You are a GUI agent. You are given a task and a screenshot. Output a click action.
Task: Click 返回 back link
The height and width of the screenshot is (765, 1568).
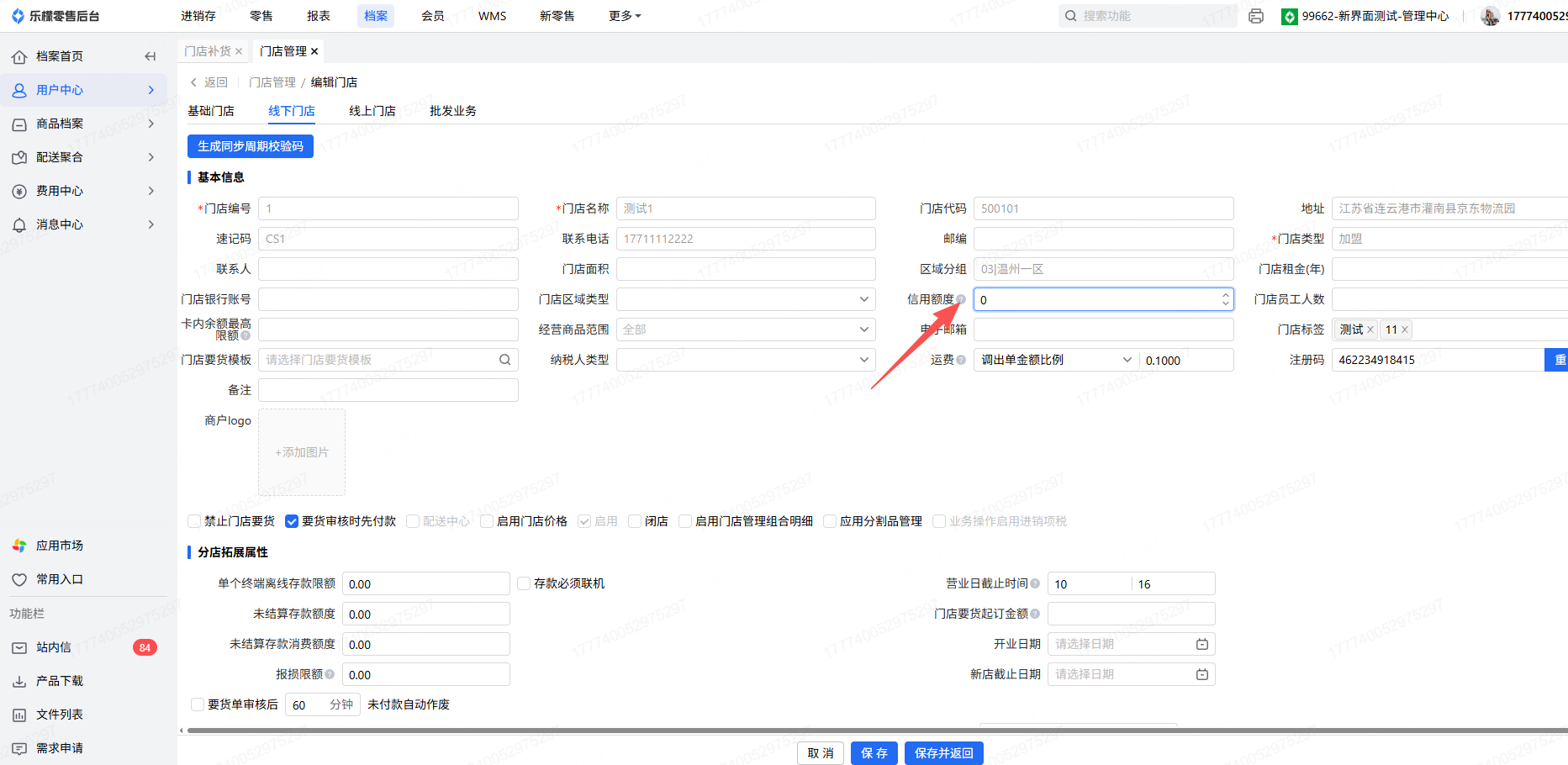(209, 82)
